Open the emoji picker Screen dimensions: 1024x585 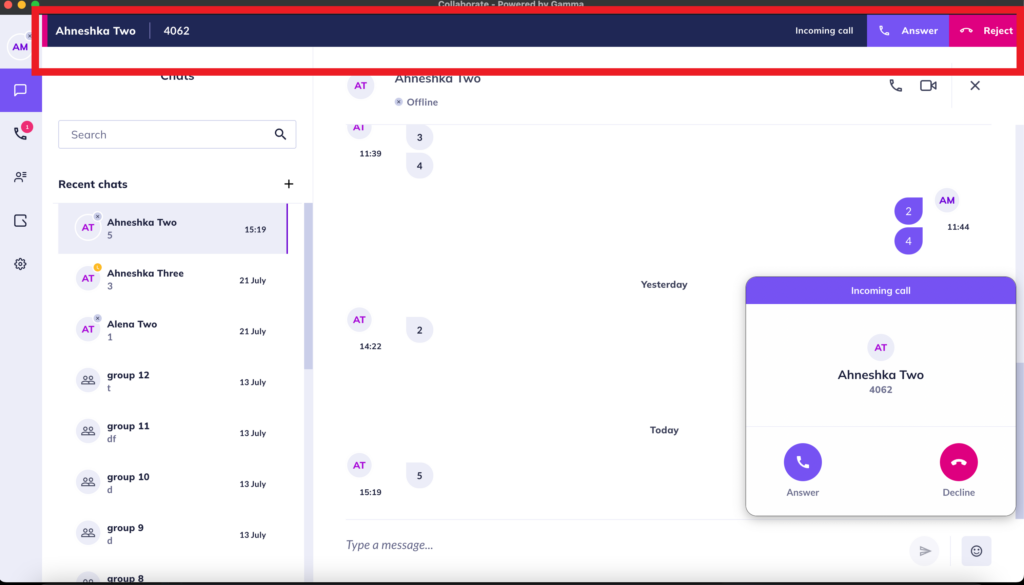click(976, 551)
